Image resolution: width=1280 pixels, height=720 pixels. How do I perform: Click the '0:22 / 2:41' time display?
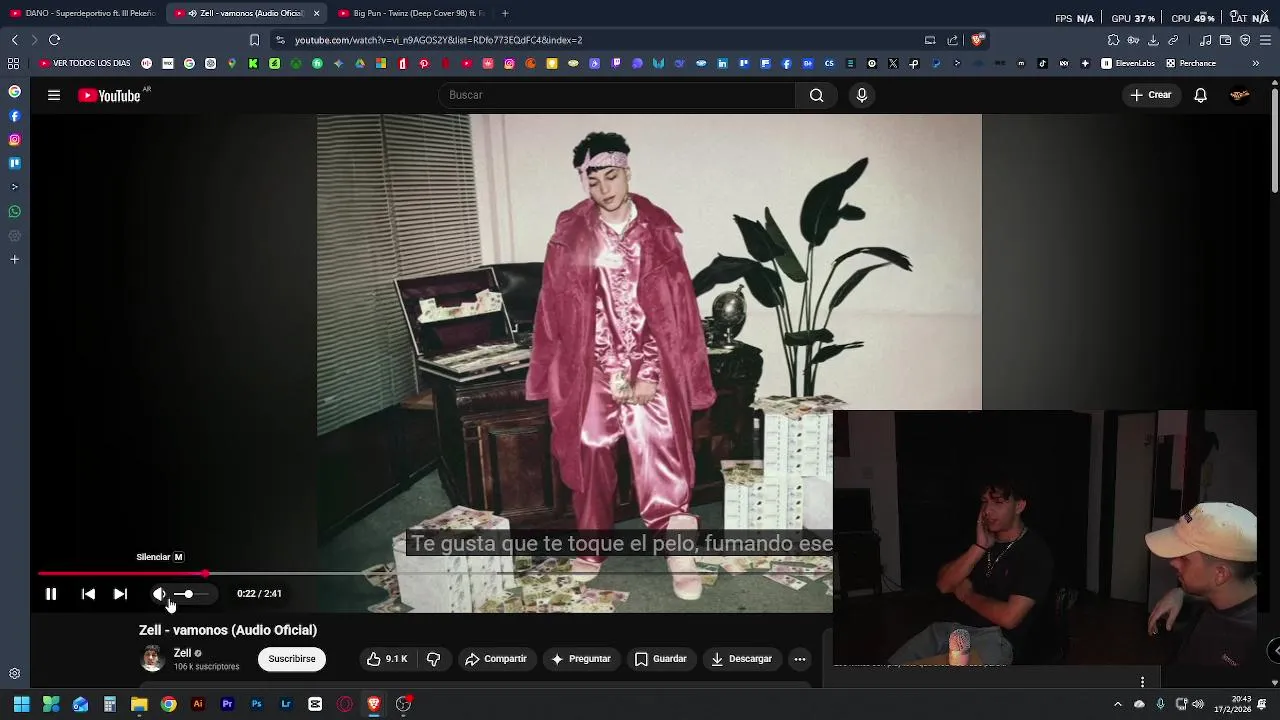coord(259,594)
